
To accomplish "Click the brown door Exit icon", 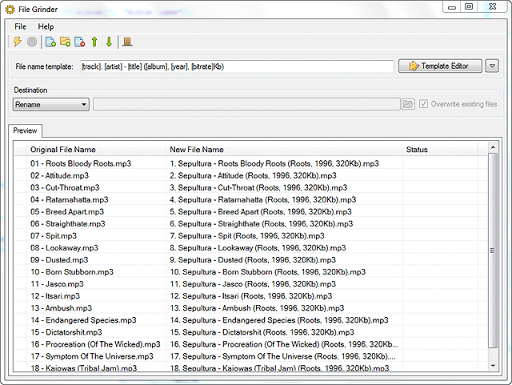I will 127,42.
